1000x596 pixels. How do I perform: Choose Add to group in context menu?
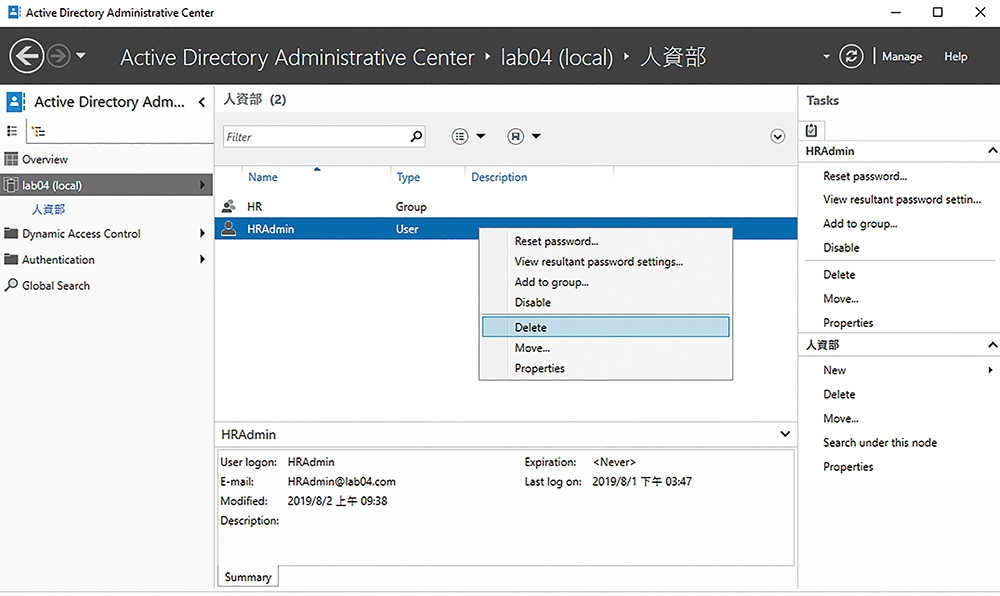click(x=552, y=282)
